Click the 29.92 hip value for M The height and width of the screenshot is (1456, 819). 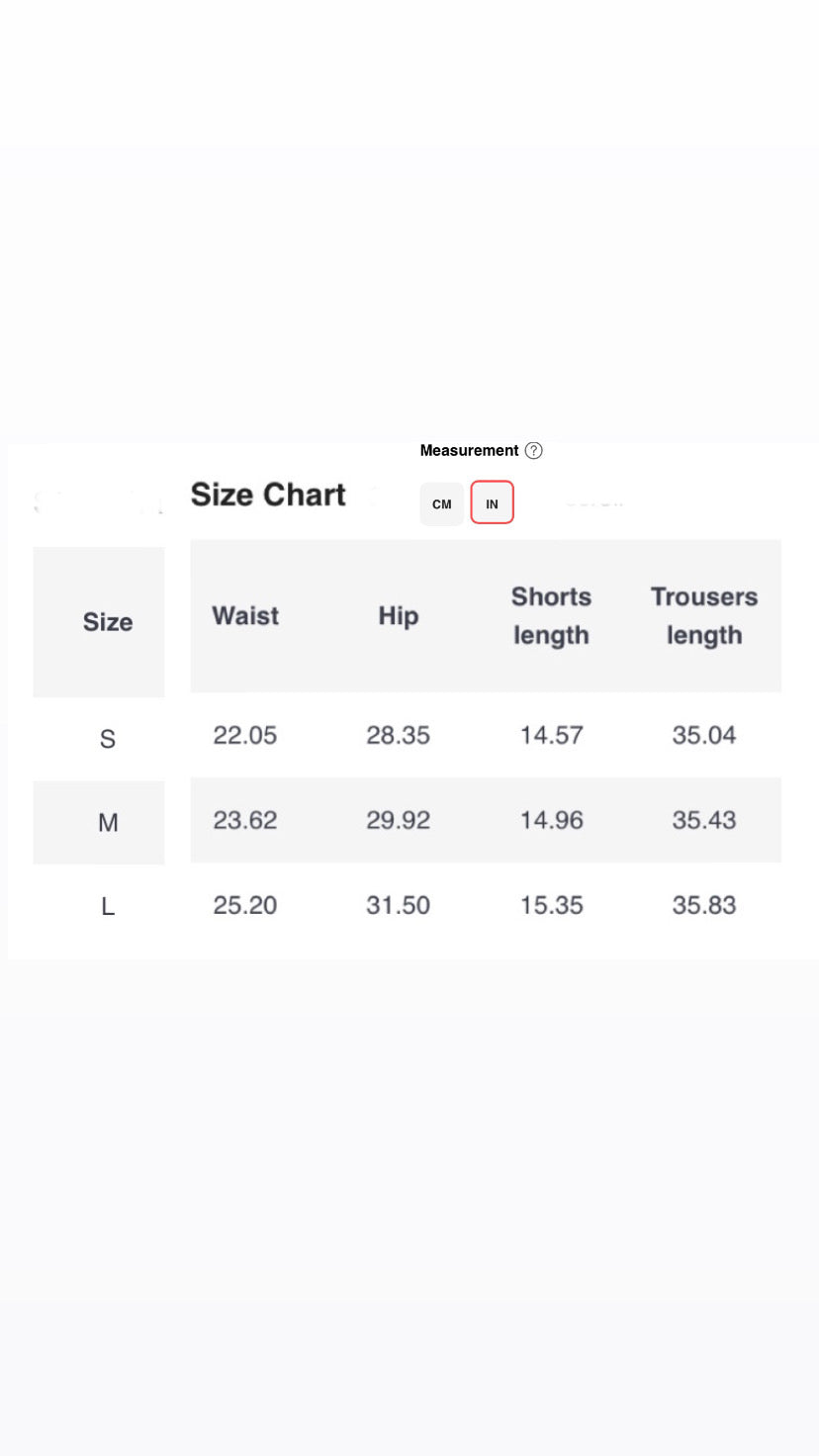tap(399, 820)
